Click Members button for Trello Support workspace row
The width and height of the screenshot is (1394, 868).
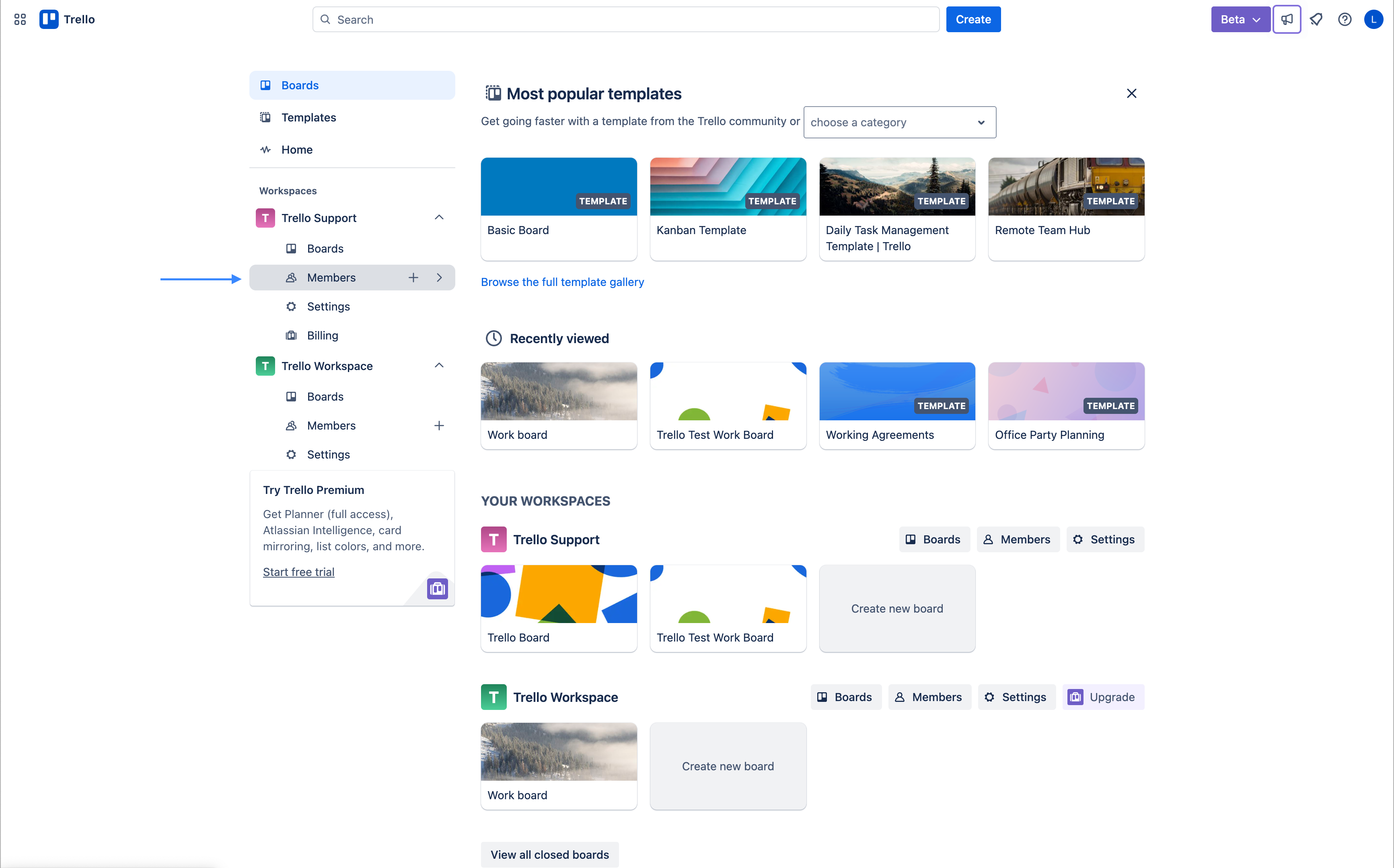click(x=1018, y=540)
